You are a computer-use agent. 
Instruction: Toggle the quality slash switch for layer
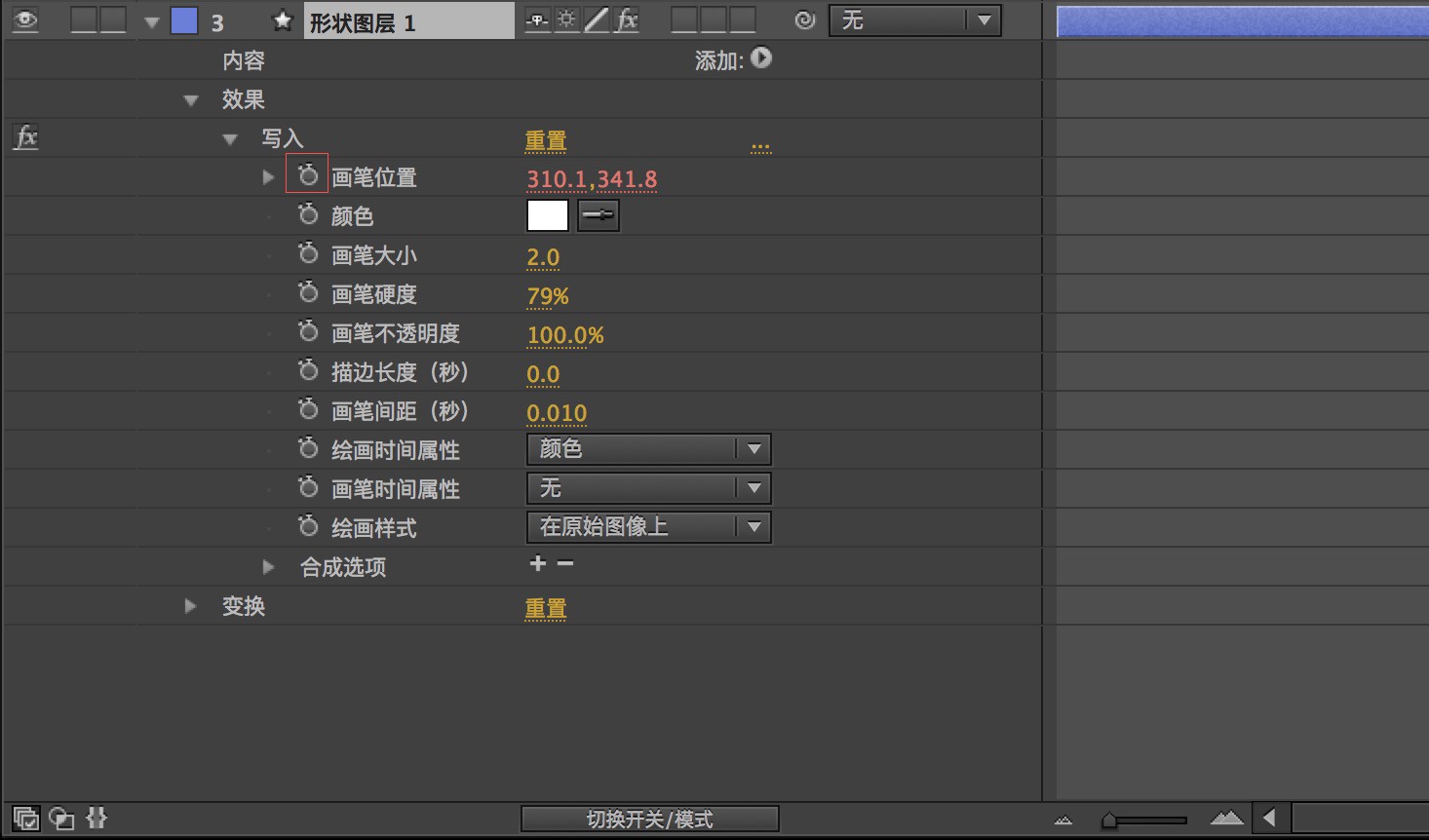[596, 19]
